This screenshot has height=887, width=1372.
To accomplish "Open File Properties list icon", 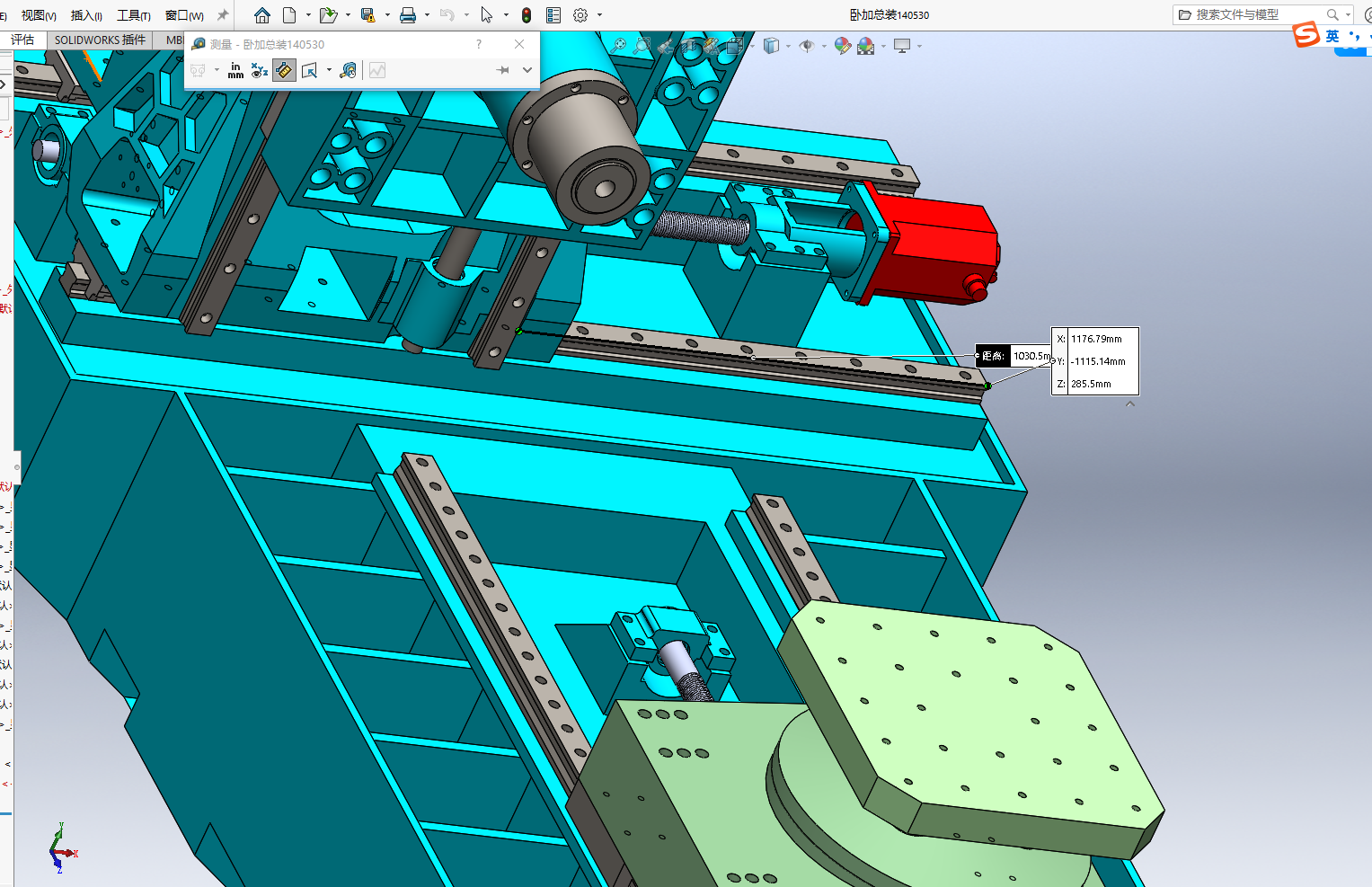I will [553, 15].
